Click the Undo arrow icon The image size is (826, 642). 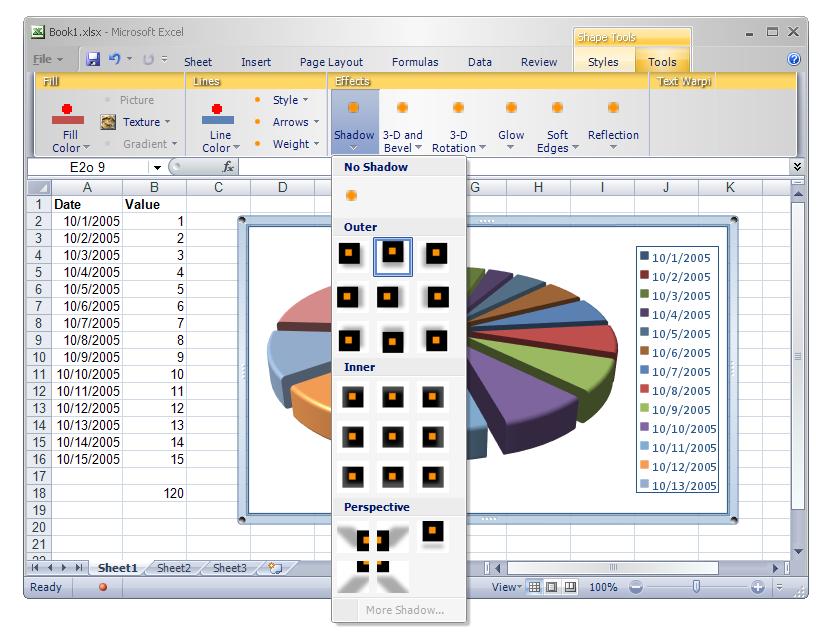coord(115,58)
